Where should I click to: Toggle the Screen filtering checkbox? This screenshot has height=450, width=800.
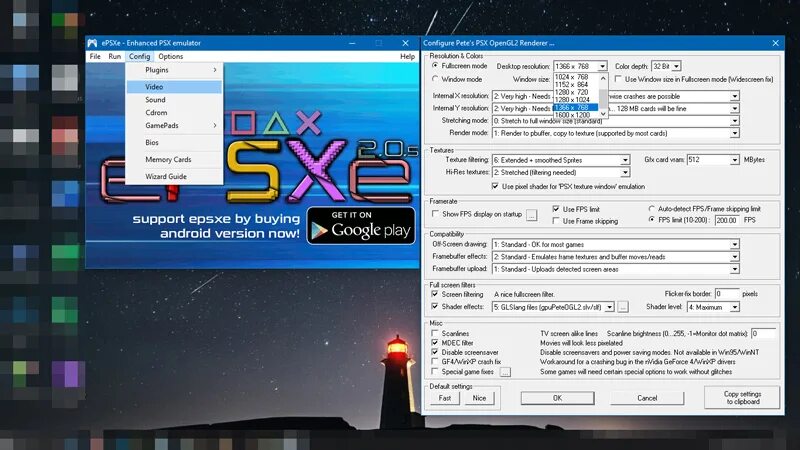(x=435, y=294)
